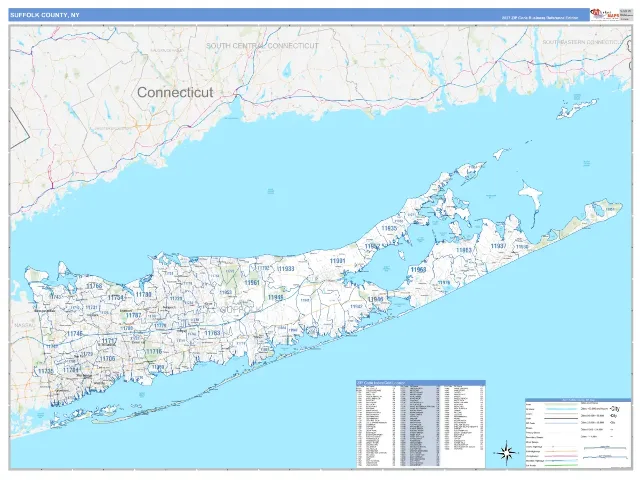
Task: Click the SUFFOLK COUNTY, NY title
Action: [x=45, y=15]
